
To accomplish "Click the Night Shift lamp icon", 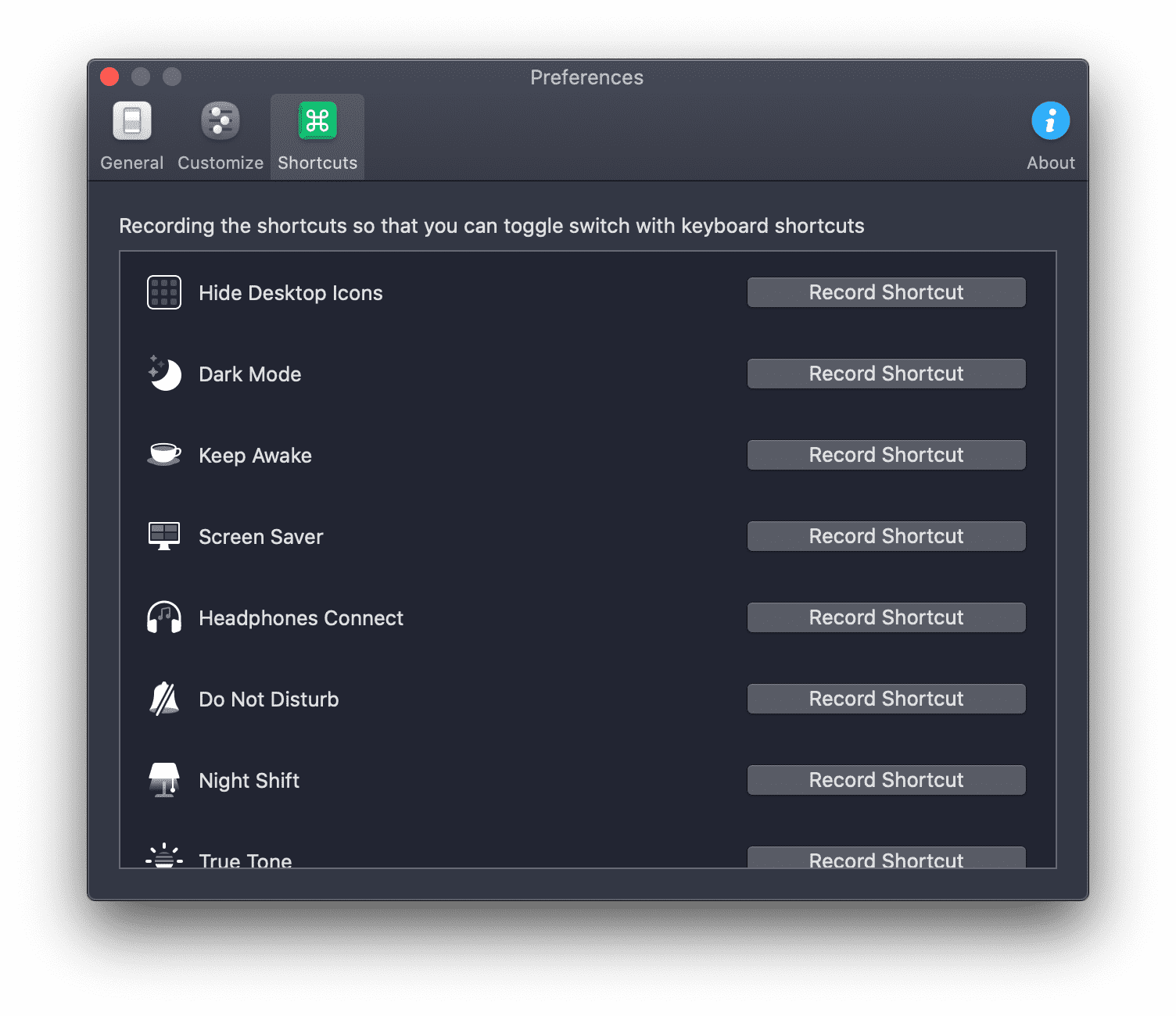I will click(164, 779).
